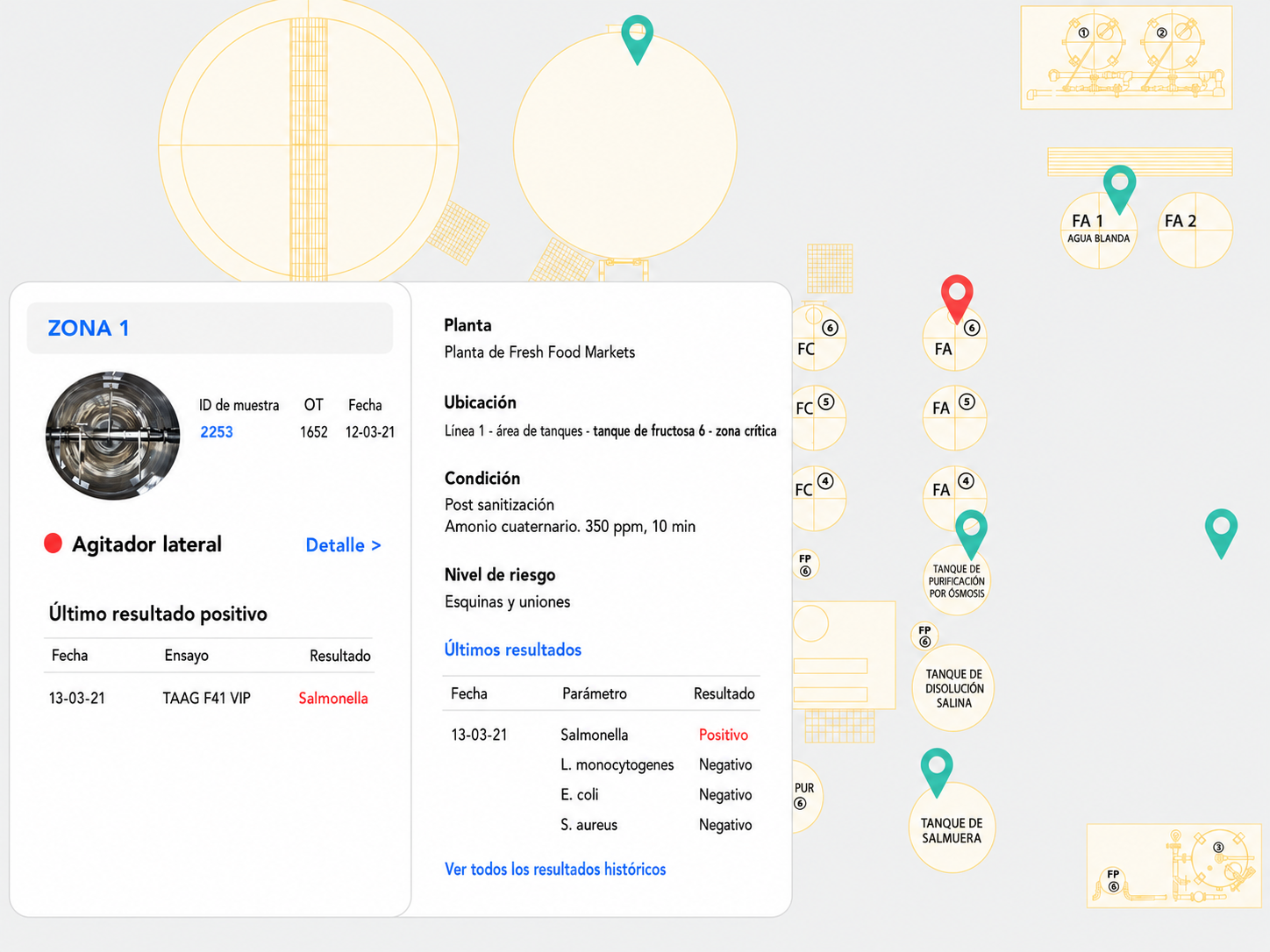Click Ver todos los resultados históricos
1270x952 pixels.
click(x=555, y=869)
